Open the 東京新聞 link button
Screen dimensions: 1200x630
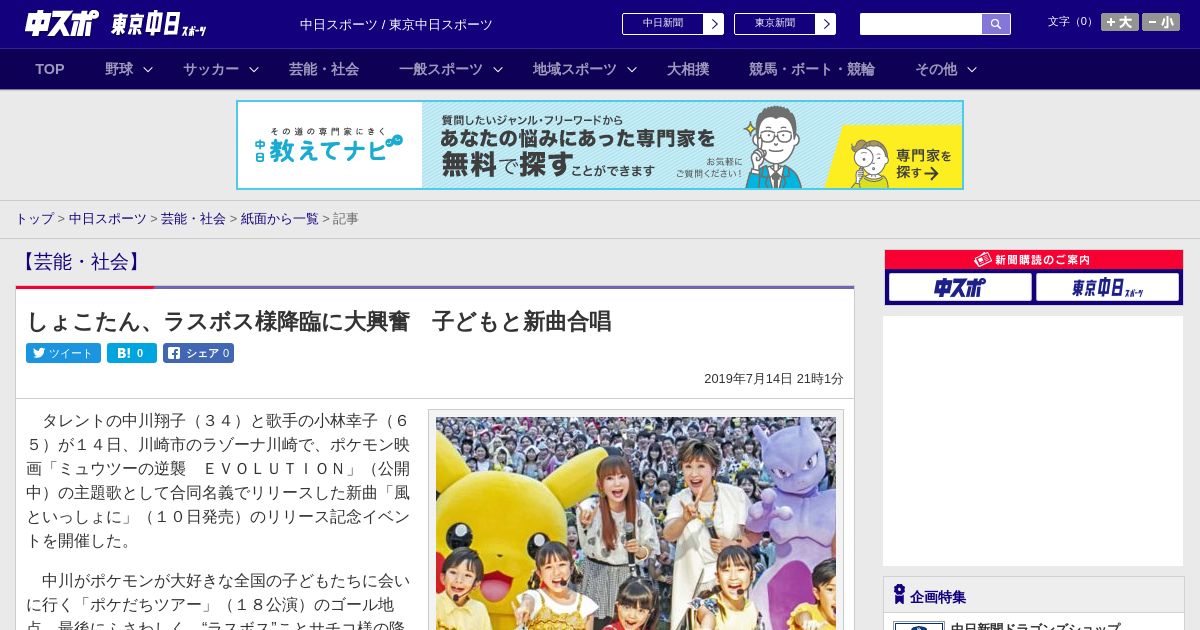coord(775,24)
